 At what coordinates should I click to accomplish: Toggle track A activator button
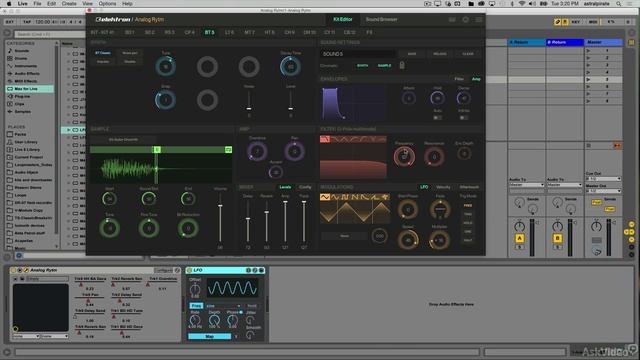[x=520, y=238]
